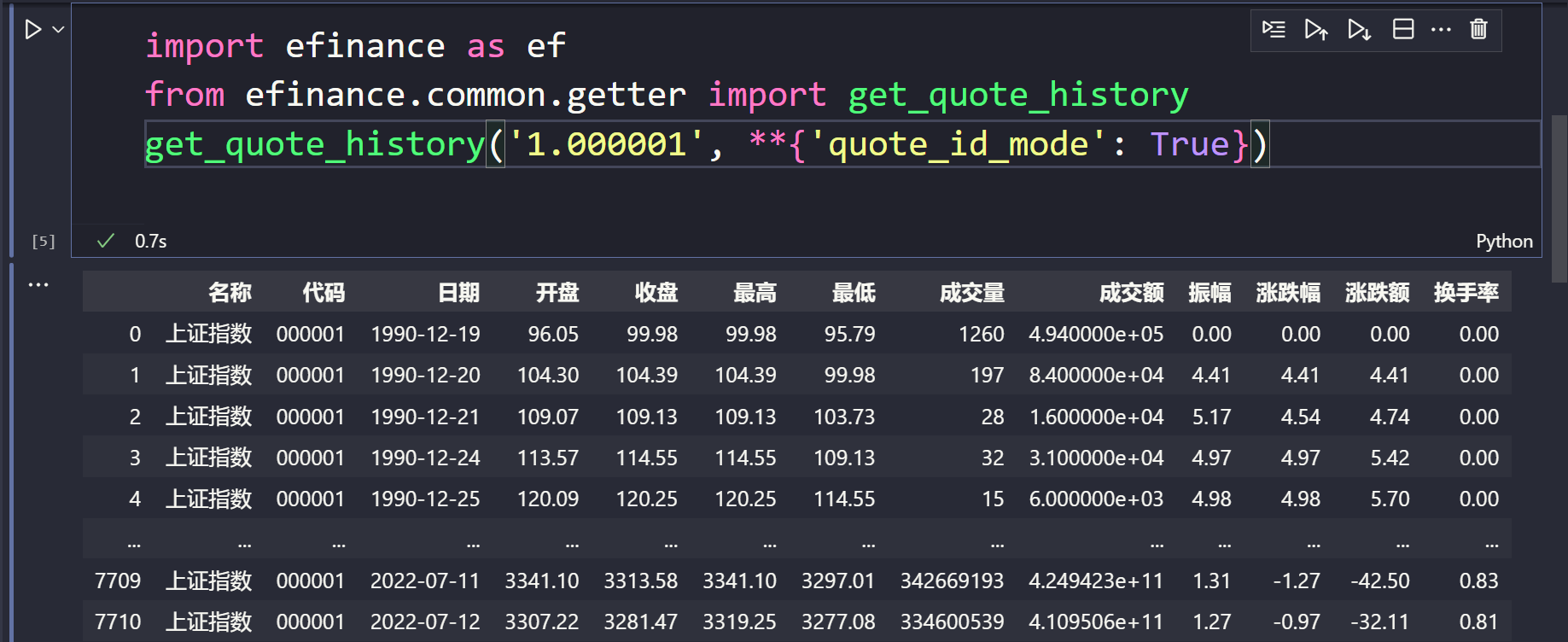Click column header 成交额
Screen dimensions: 1568x642
(x=1131, y=293)
